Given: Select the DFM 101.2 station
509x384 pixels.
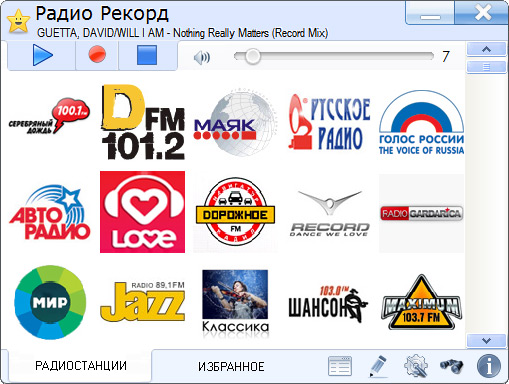Looking at the screenshot, I should pyautogui.click(x=143, y=122).
